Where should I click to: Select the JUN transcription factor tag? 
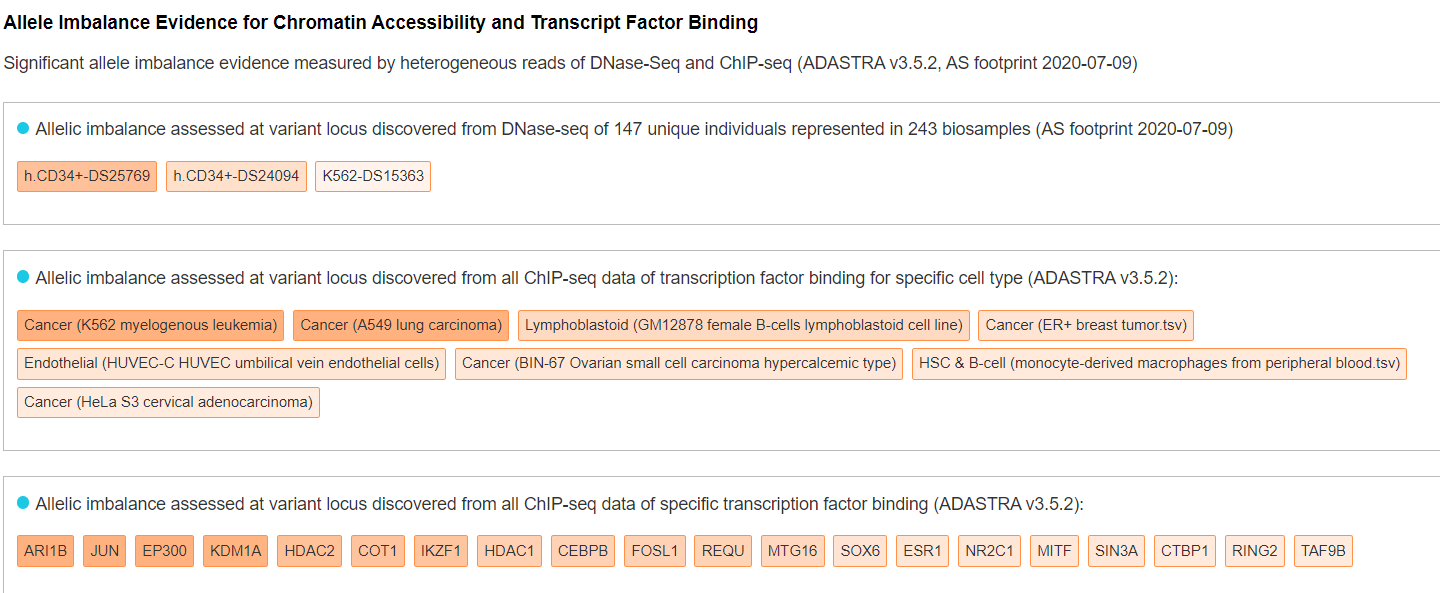[105, 551]
